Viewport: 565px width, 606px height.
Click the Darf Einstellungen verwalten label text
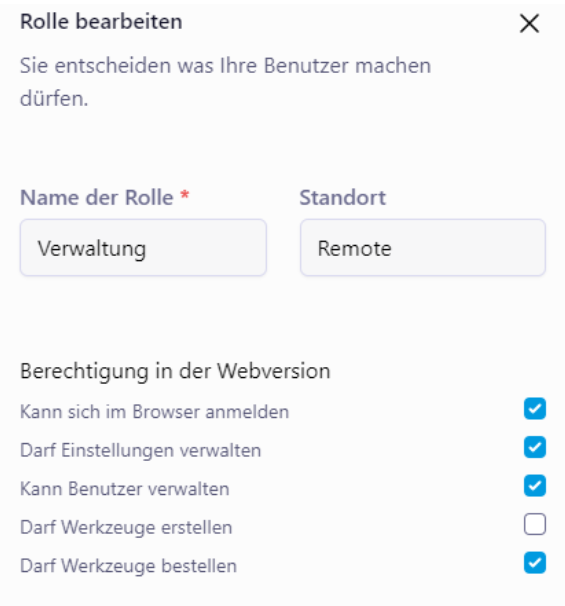[141, 450]
